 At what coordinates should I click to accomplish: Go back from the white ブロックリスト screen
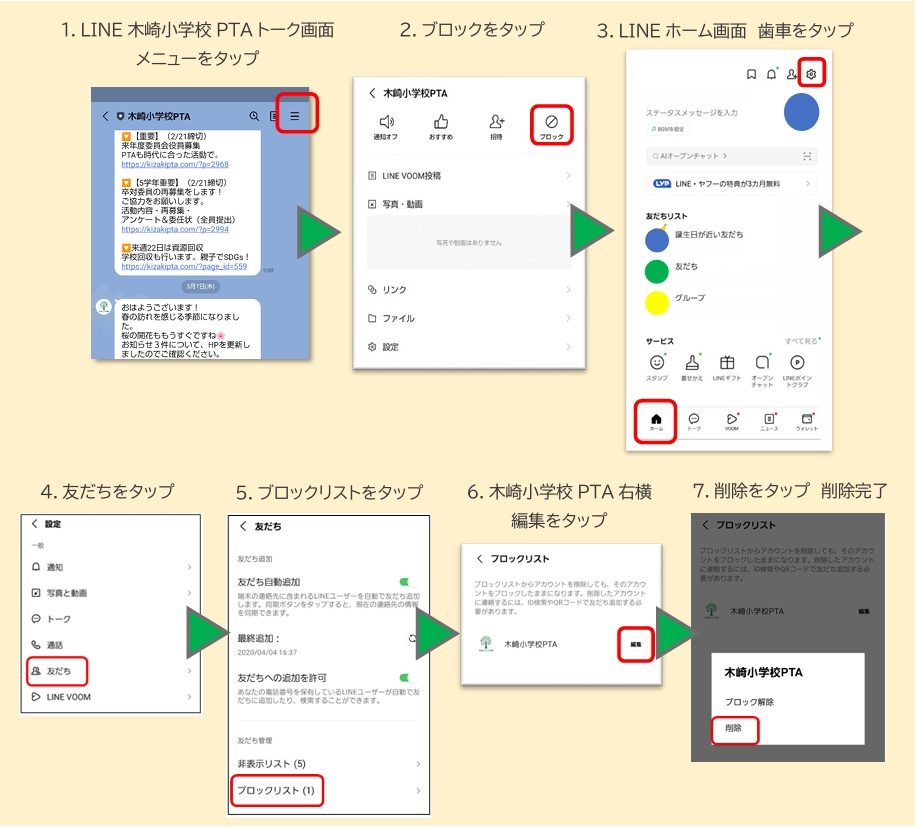tap(480, 559)
